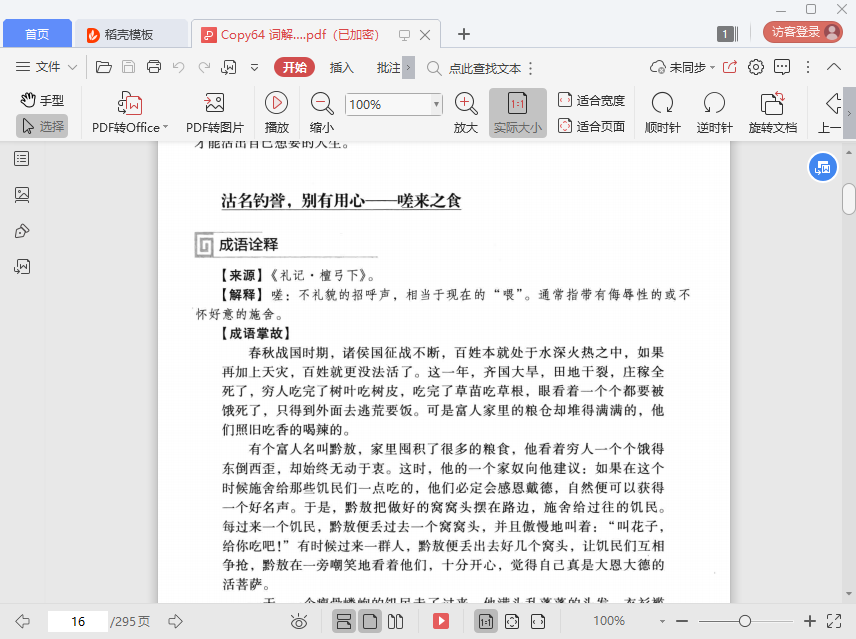The width and height of the screenshot is (856, 639).
Task: Rotate page with 顺时针 clockwise
Action: click(662, 112)
